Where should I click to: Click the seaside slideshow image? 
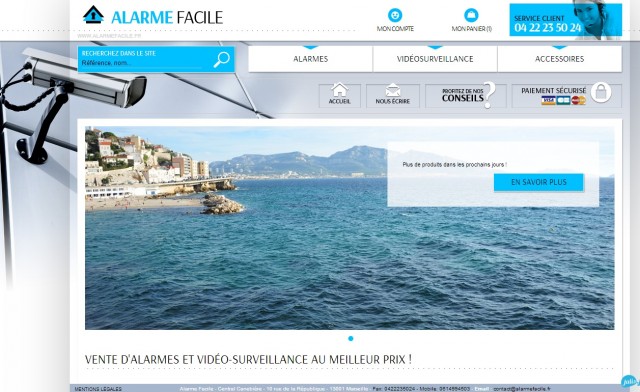point(349,228)
